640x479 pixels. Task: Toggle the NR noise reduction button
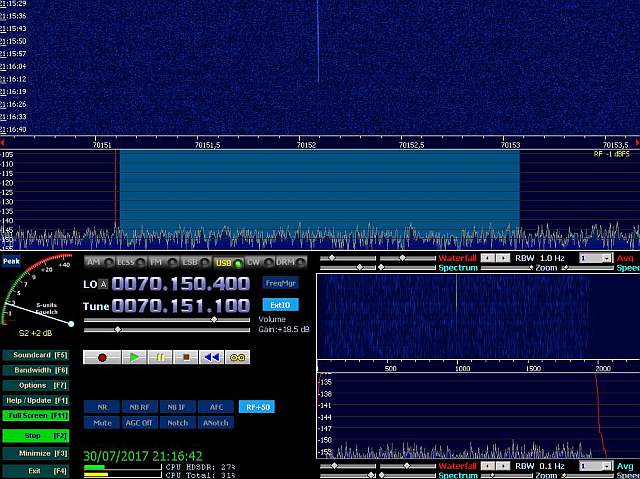click(102, 407)
